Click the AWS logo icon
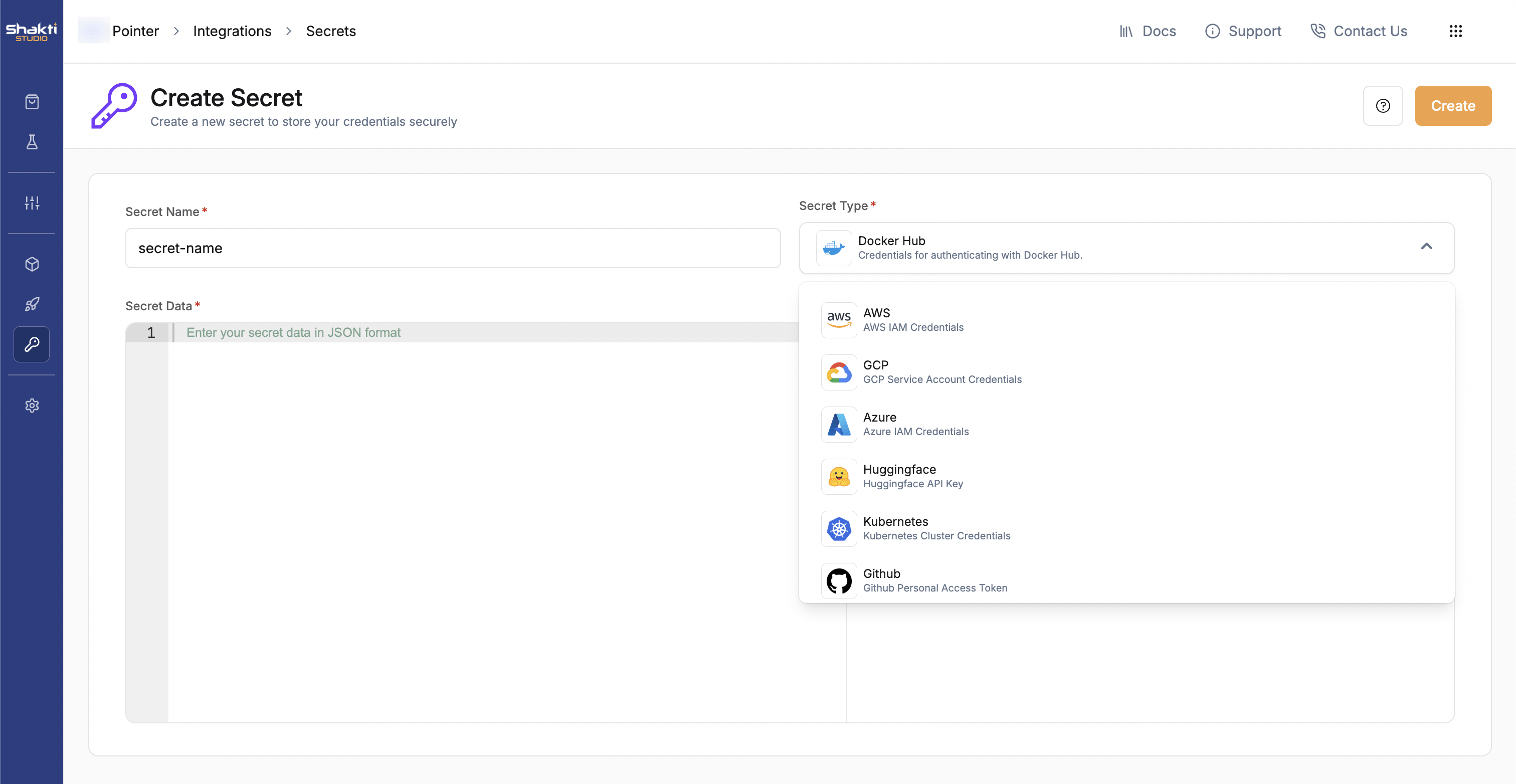Screen dimensions: 1516x784 (x=839, y=320)
